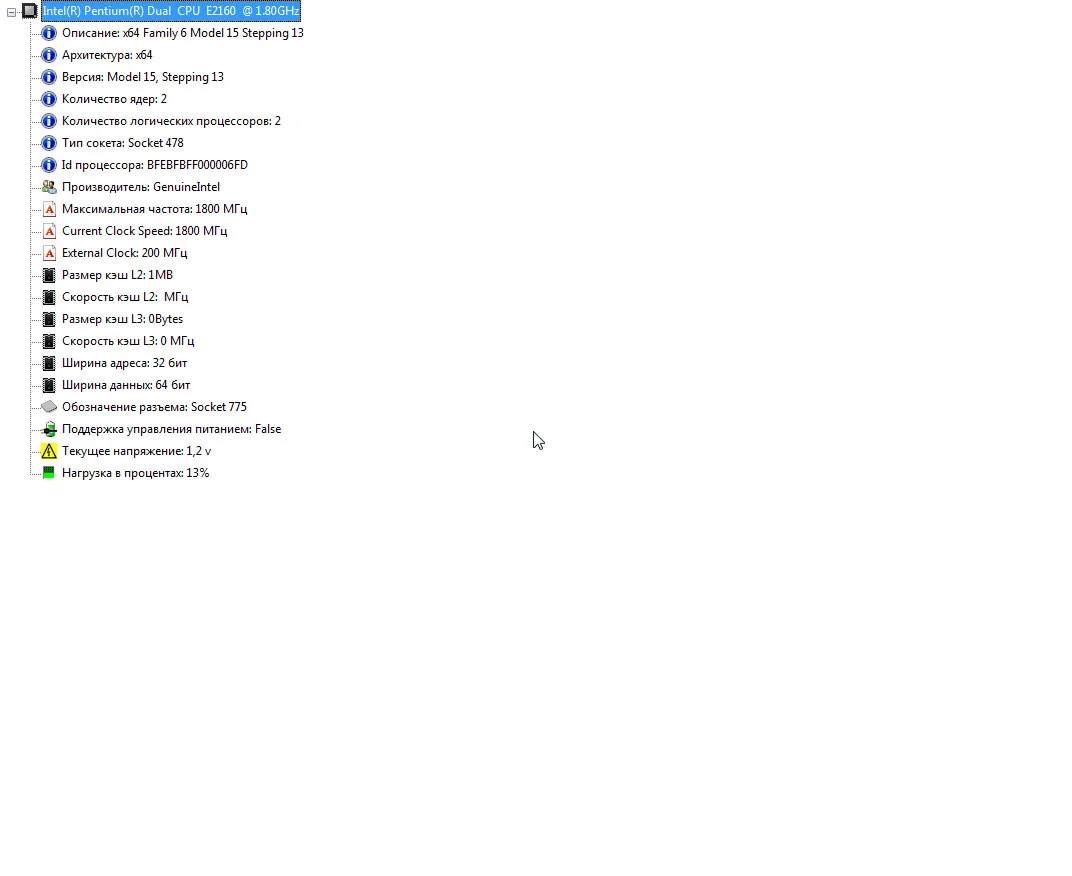Click chip icon beside Размер кэш L2
Image resolution: width=1072 pixels, height=876 pixels.
[49, 275]
